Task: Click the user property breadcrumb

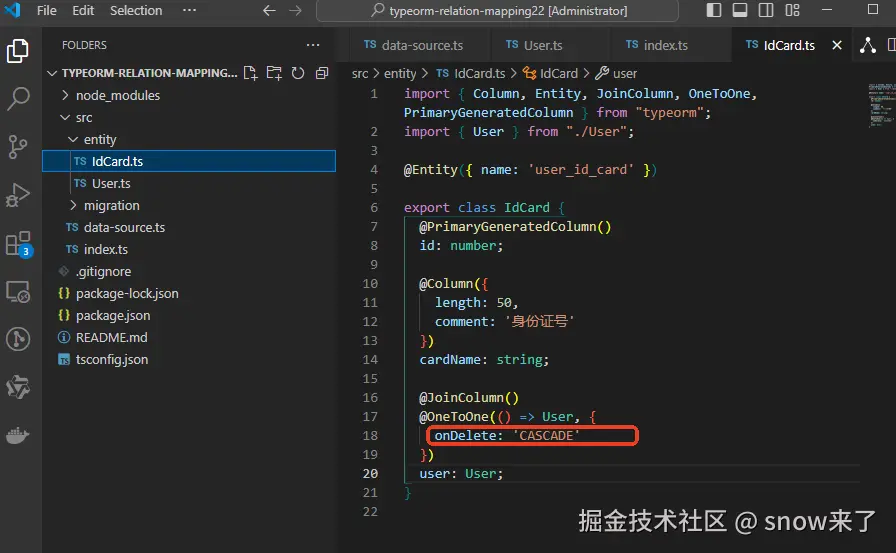Action: 617,74
